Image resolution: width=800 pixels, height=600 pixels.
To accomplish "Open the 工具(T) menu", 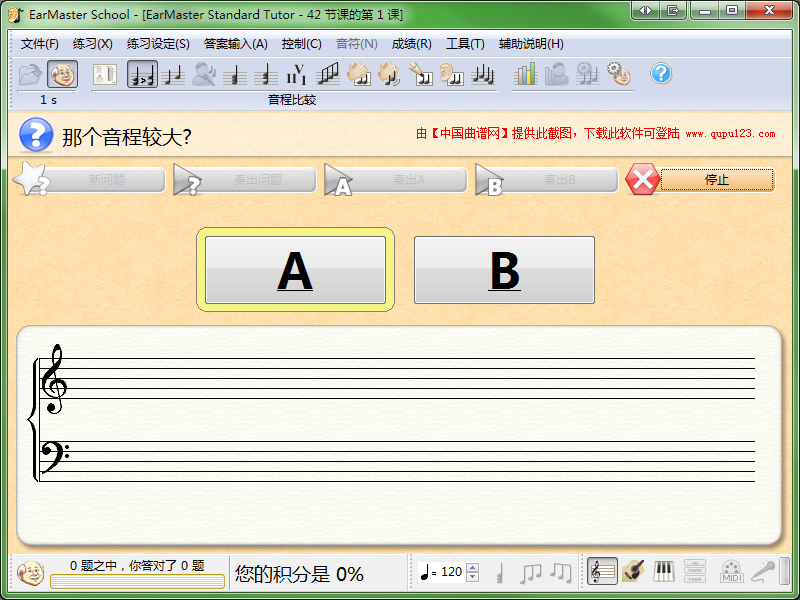I will (465, 44).
